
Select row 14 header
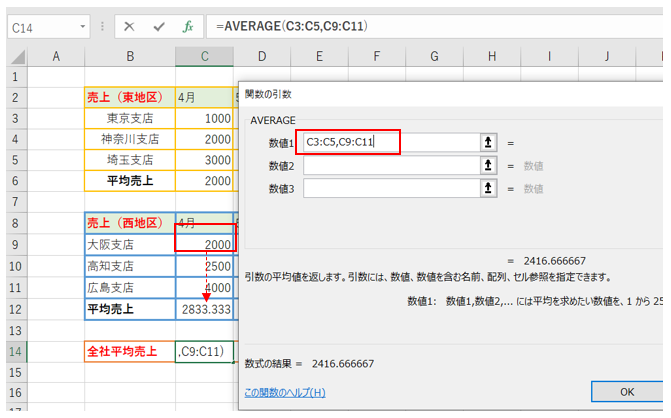(15, 351)
